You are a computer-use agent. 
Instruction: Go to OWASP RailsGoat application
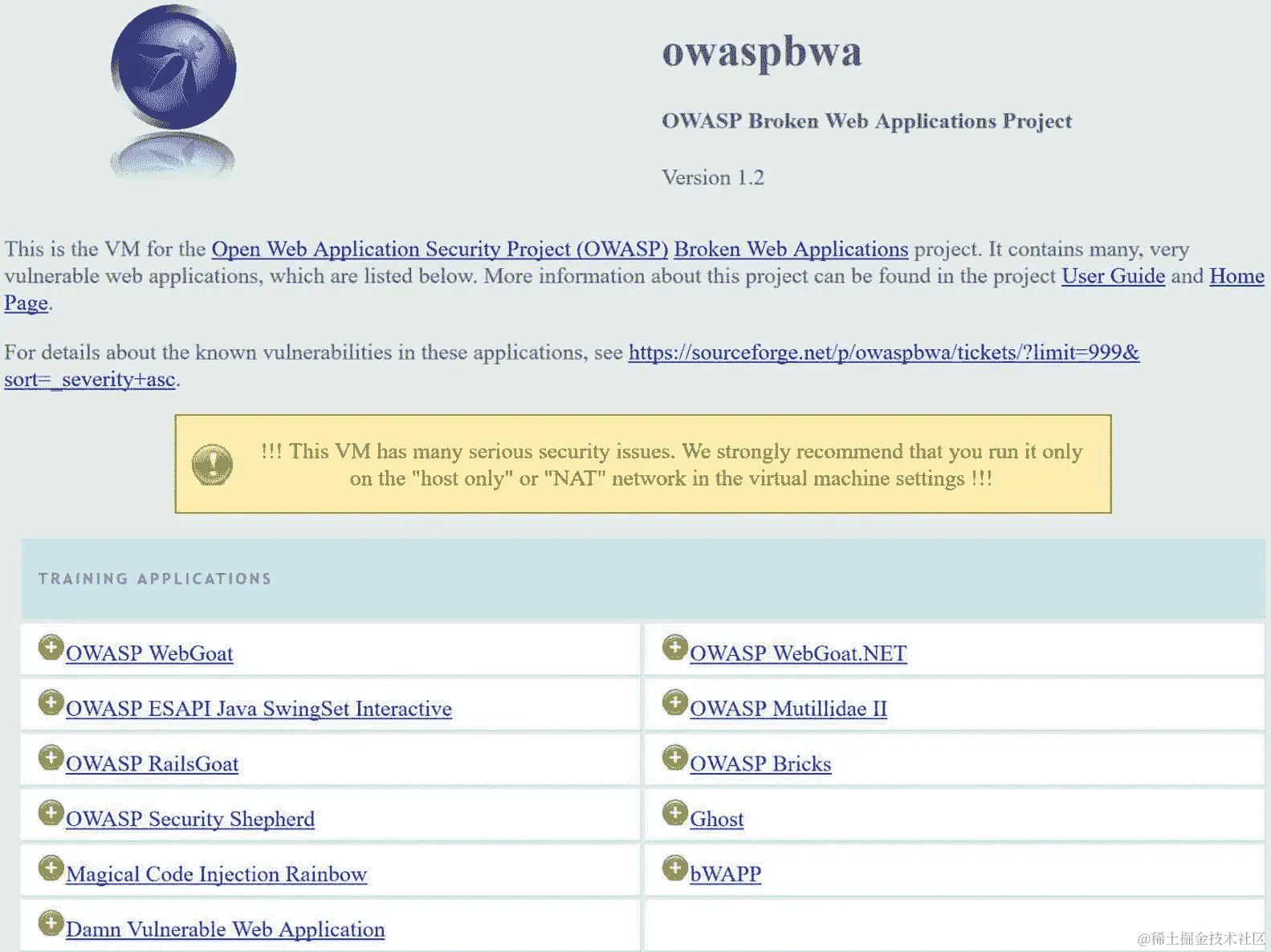coord(152,763)
